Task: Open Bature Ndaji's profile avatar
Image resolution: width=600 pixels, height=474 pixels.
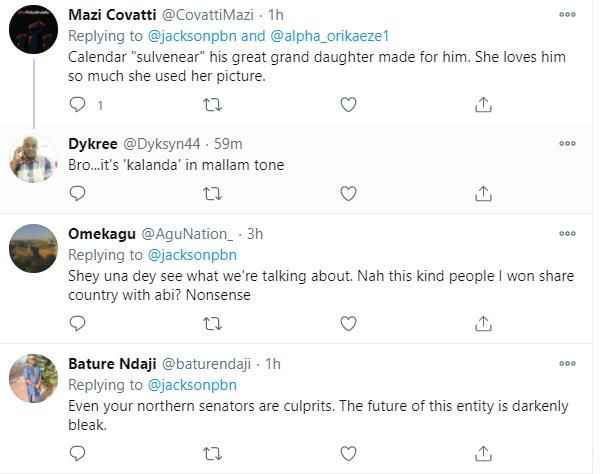Action: [x=32, y=380]
